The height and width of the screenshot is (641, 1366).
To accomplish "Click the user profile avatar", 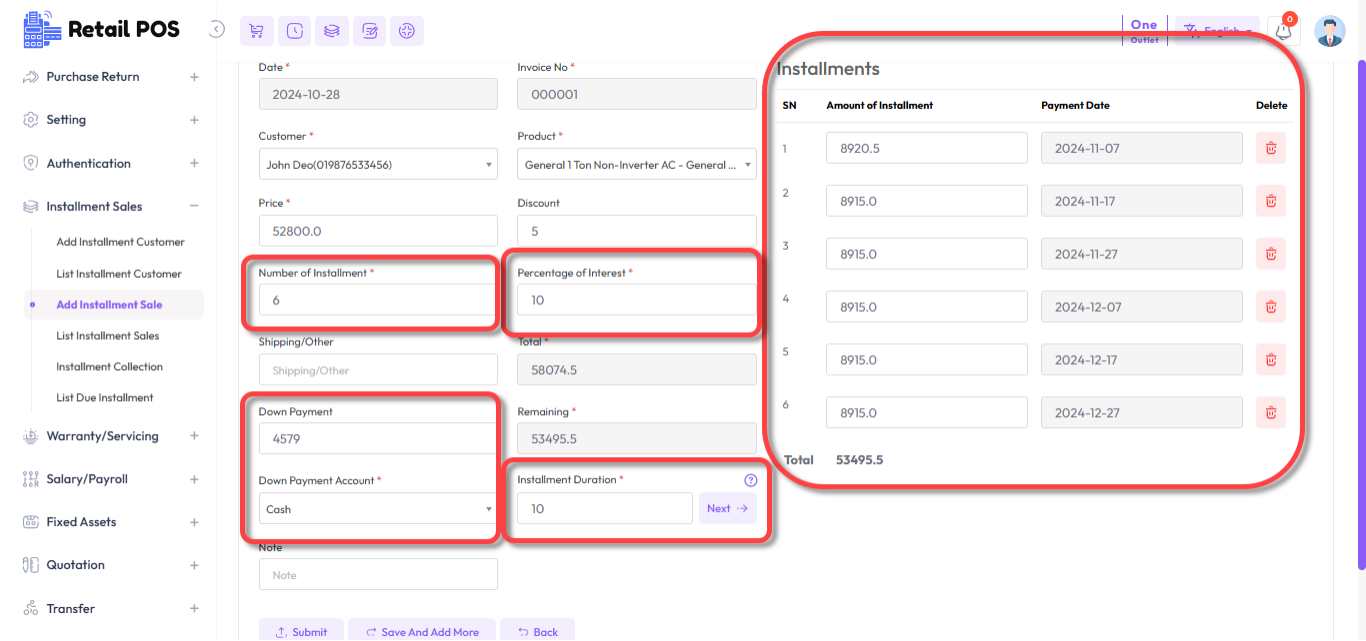I will coord(1329,31).
